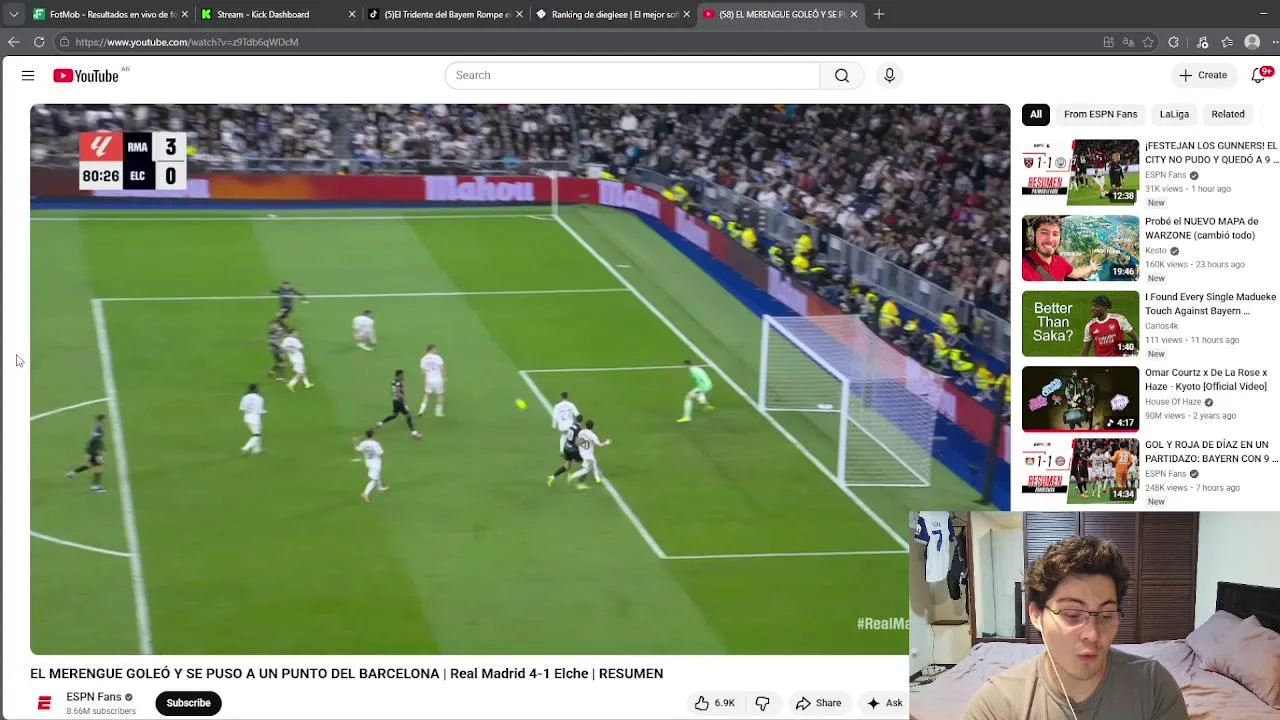The image size is (1280, 720).
Task: Click the Ask button
Action: [885, 703]
